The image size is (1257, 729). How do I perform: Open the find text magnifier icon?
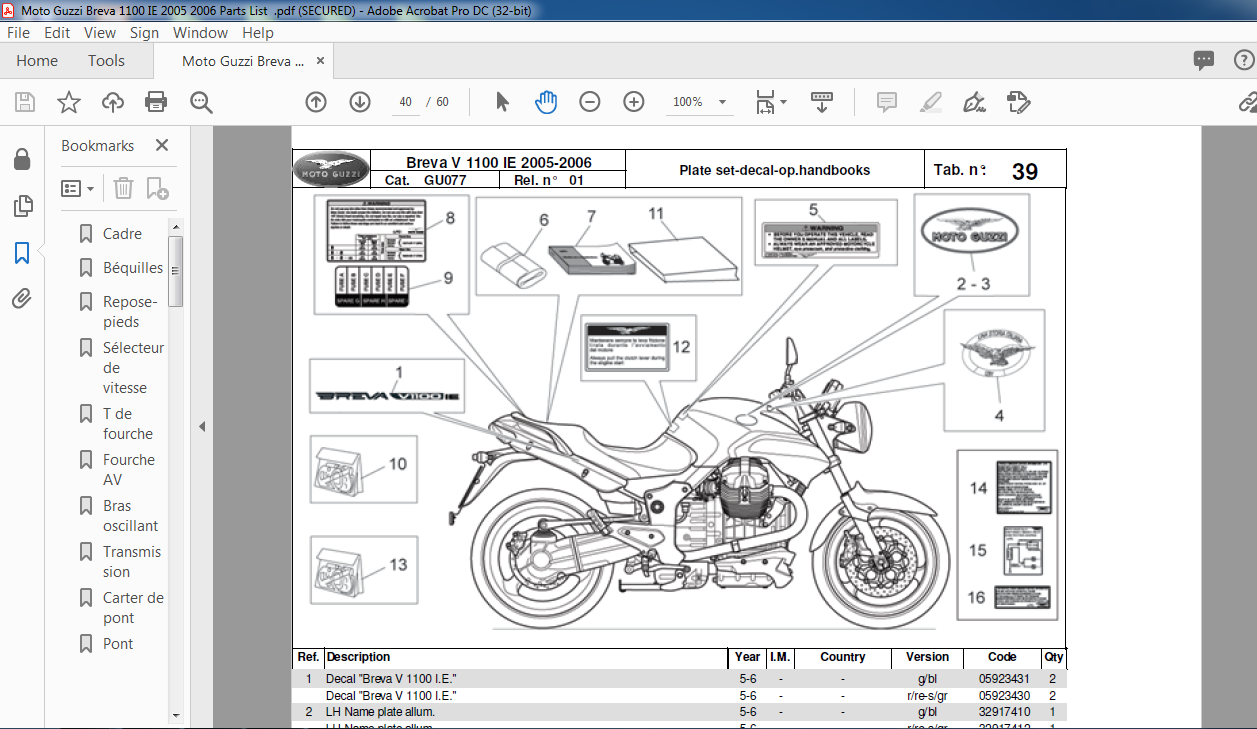201,102
